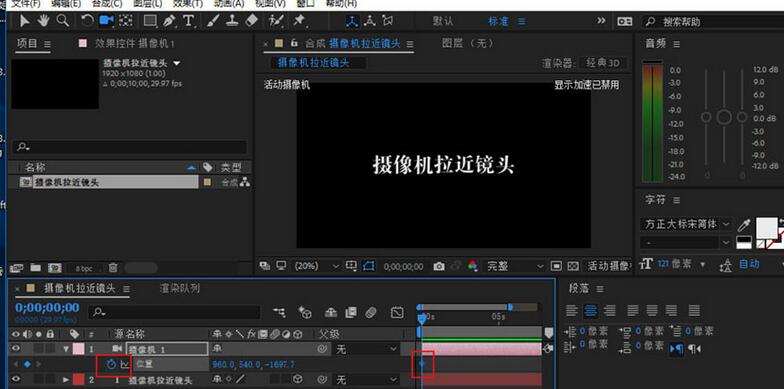Image resolution: width=784 pixels, height=389 pixels.
Task: Click the eyedropper in Character panel
Action: tap(744, 225)
